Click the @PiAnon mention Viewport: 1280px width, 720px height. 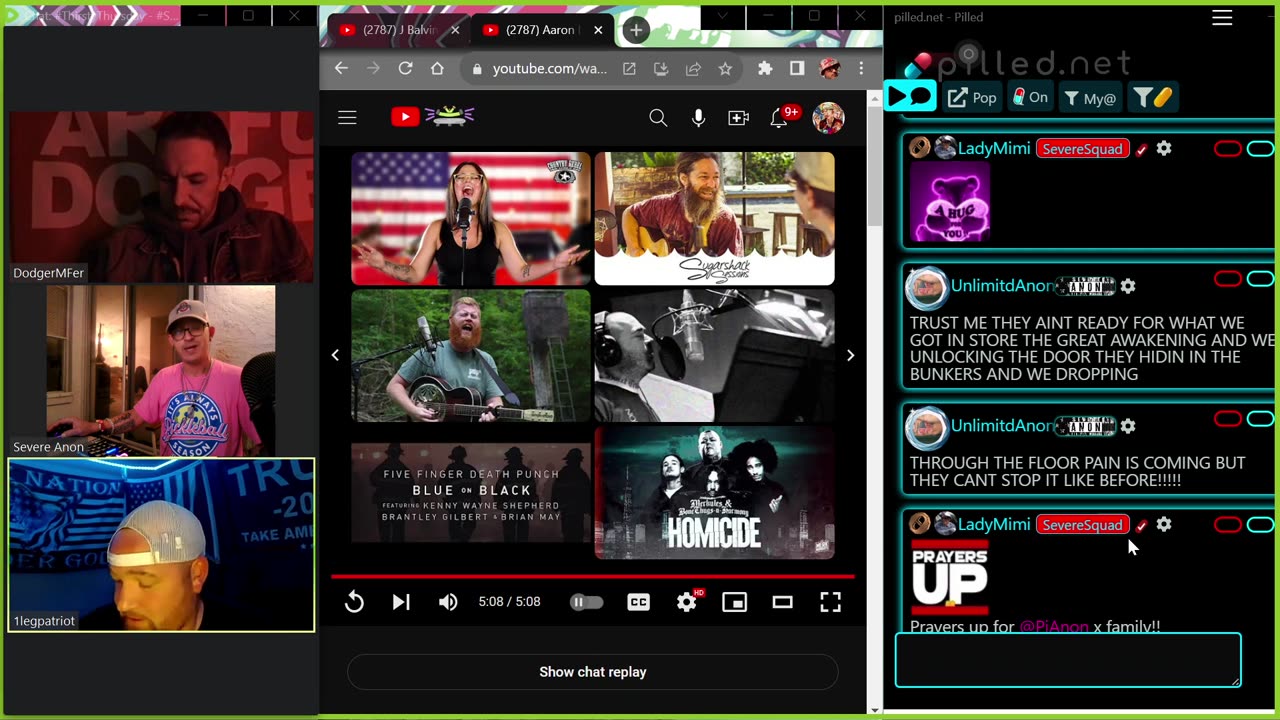click(x=1054, y=627)
